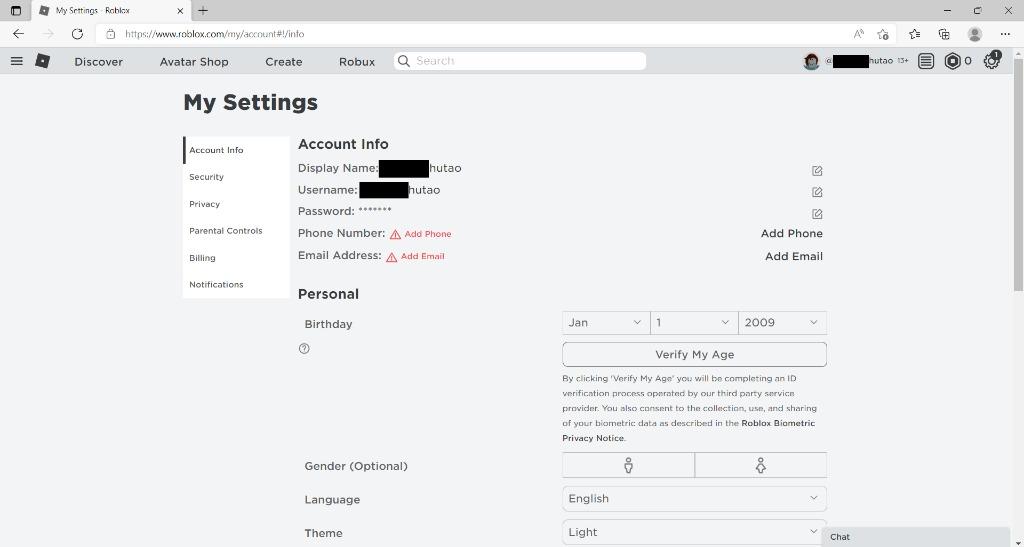This screenshot has height=547, width=1024.
Task: Open the Roblox Biometric Privacy Notice link
Action: (x=688, y=431)
